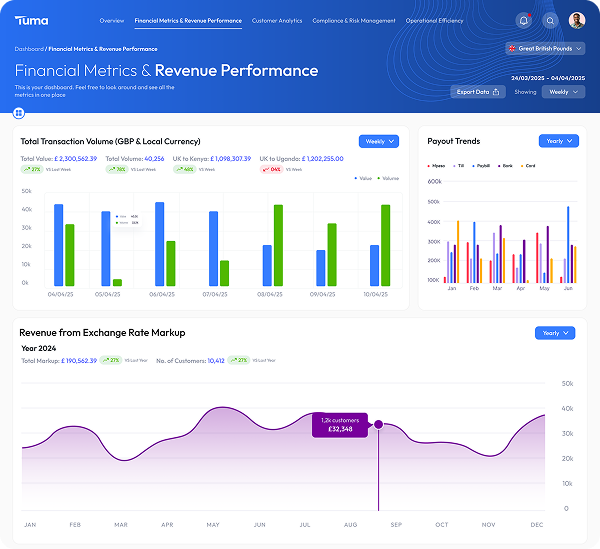The height and width of the screenshot is (549, 600).
Task: Click the Export Data button
Action: [478, 92]
